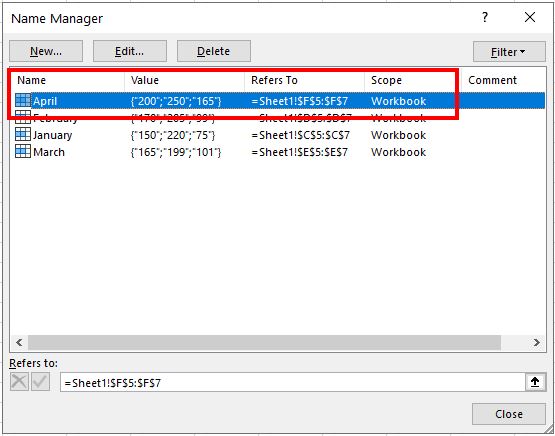555x436 pixels.
Task: Click the title bar X close icon
Action: click(x=530, y=17)
